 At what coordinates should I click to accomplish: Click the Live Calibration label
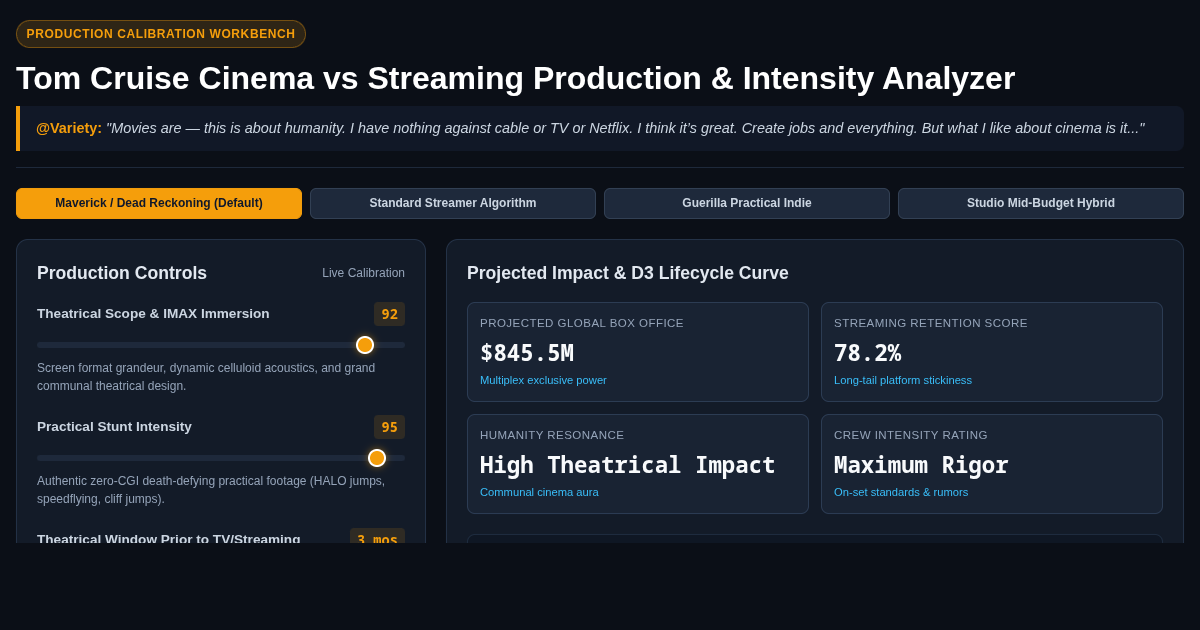click(x=364, y=273)
